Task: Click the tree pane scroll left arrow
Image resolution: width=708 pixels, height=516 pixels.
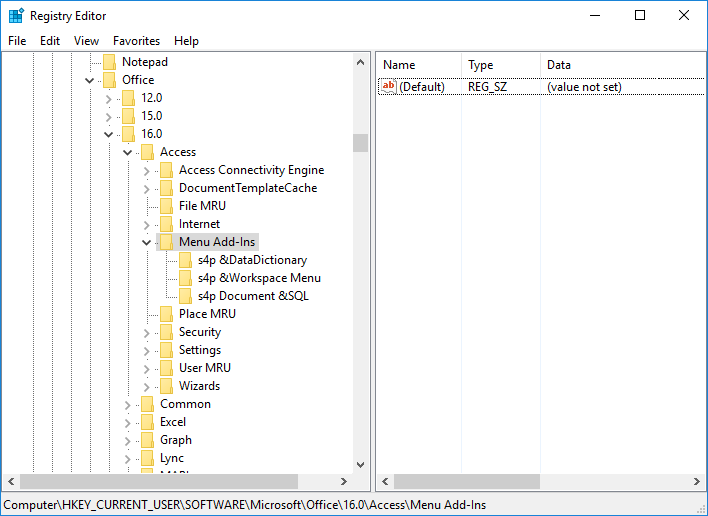Action: pyautogui.click(x=11, y=481)
